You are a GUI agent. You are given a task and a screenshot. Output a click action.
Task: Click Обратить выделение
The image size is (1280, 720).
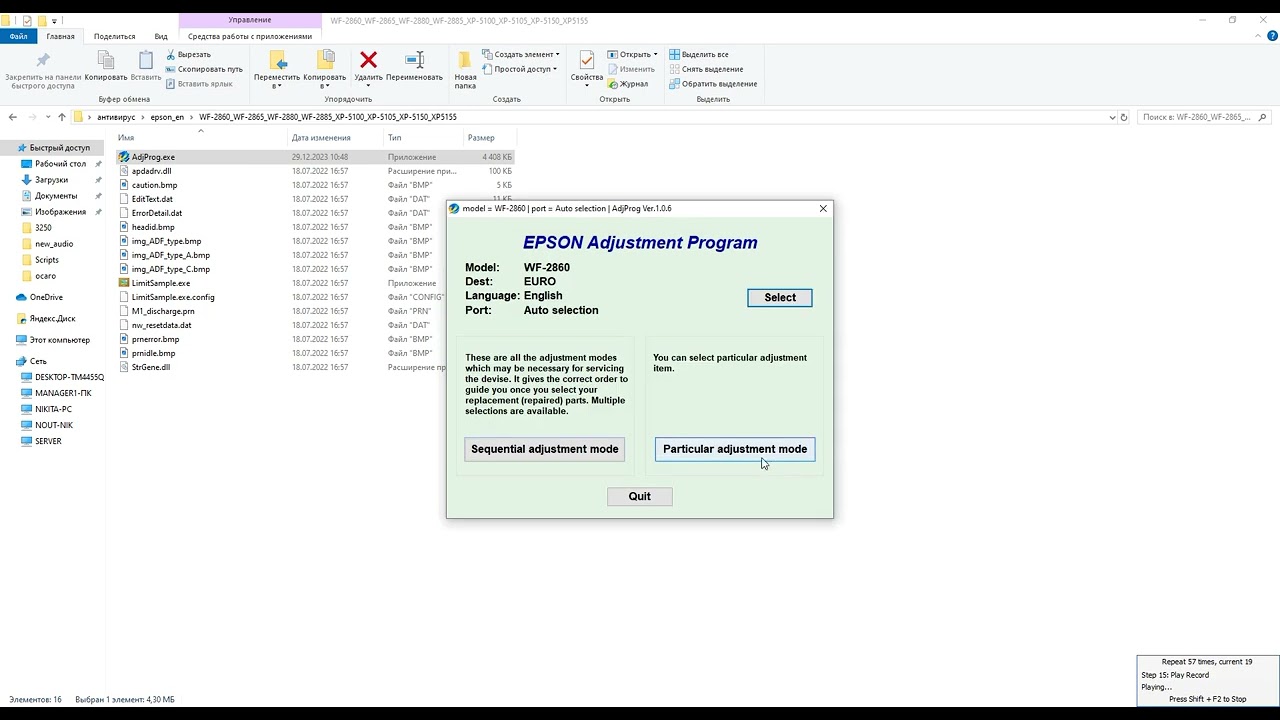point(713,83)
